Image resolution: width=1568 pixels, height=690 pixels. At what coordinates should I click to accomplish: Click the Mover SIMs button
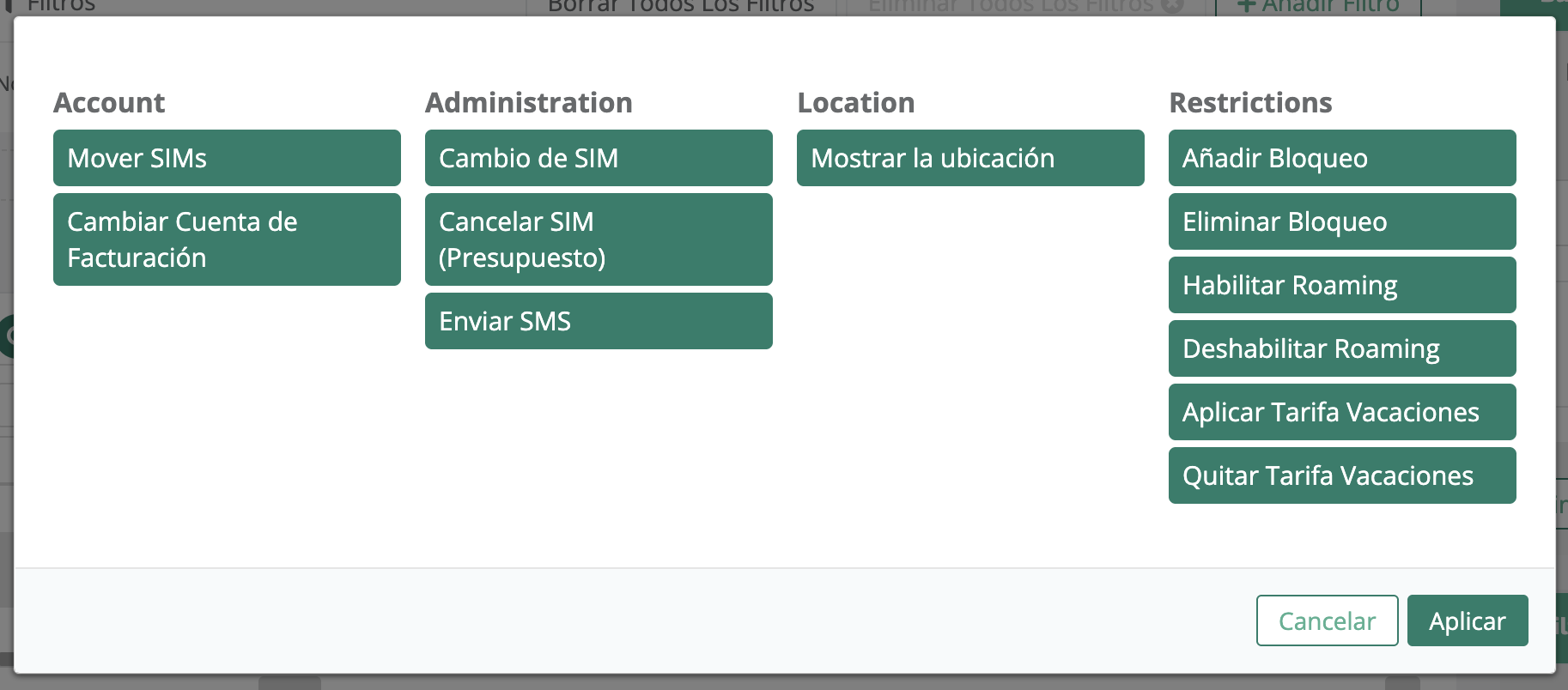[x=227, y=158]
